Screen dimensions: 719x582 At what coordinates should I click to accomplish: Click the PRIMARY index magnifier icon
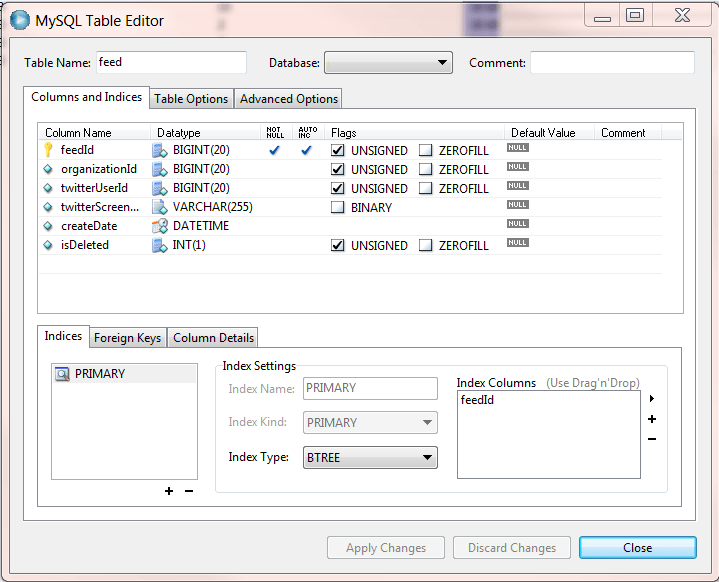[62, 374]
